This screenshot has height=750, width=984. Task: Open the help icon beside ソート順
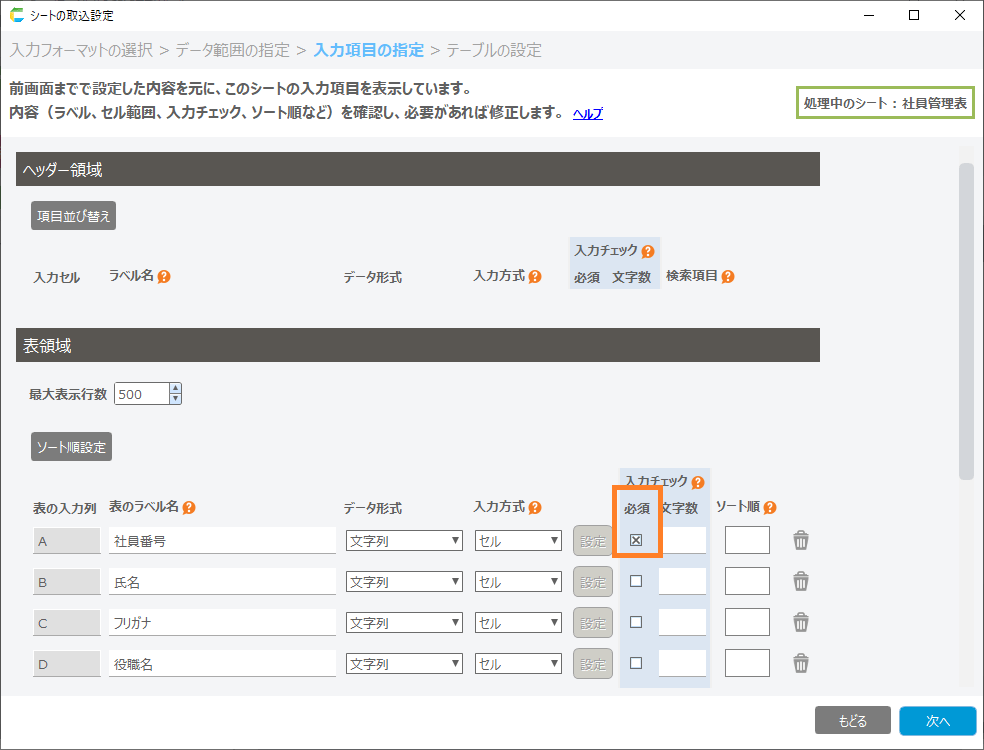[770, 507]
